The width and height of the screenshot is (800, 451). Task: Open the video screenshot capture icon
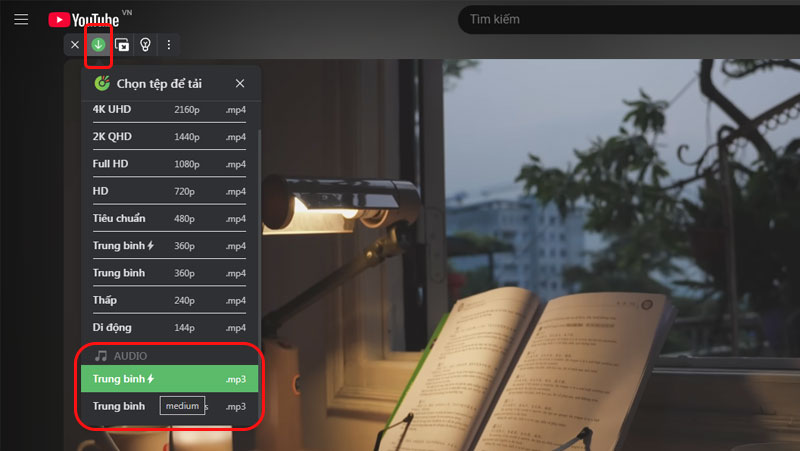[x=122, y=45]
